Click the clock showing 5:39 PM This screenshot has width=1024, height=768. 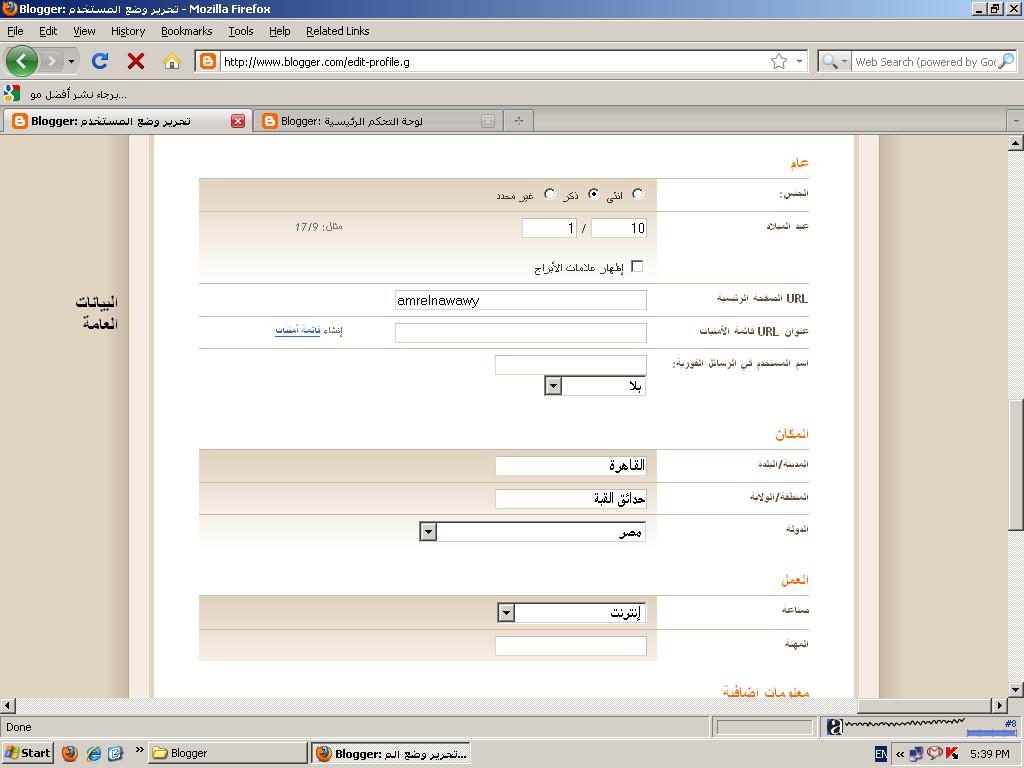point(989,754)
